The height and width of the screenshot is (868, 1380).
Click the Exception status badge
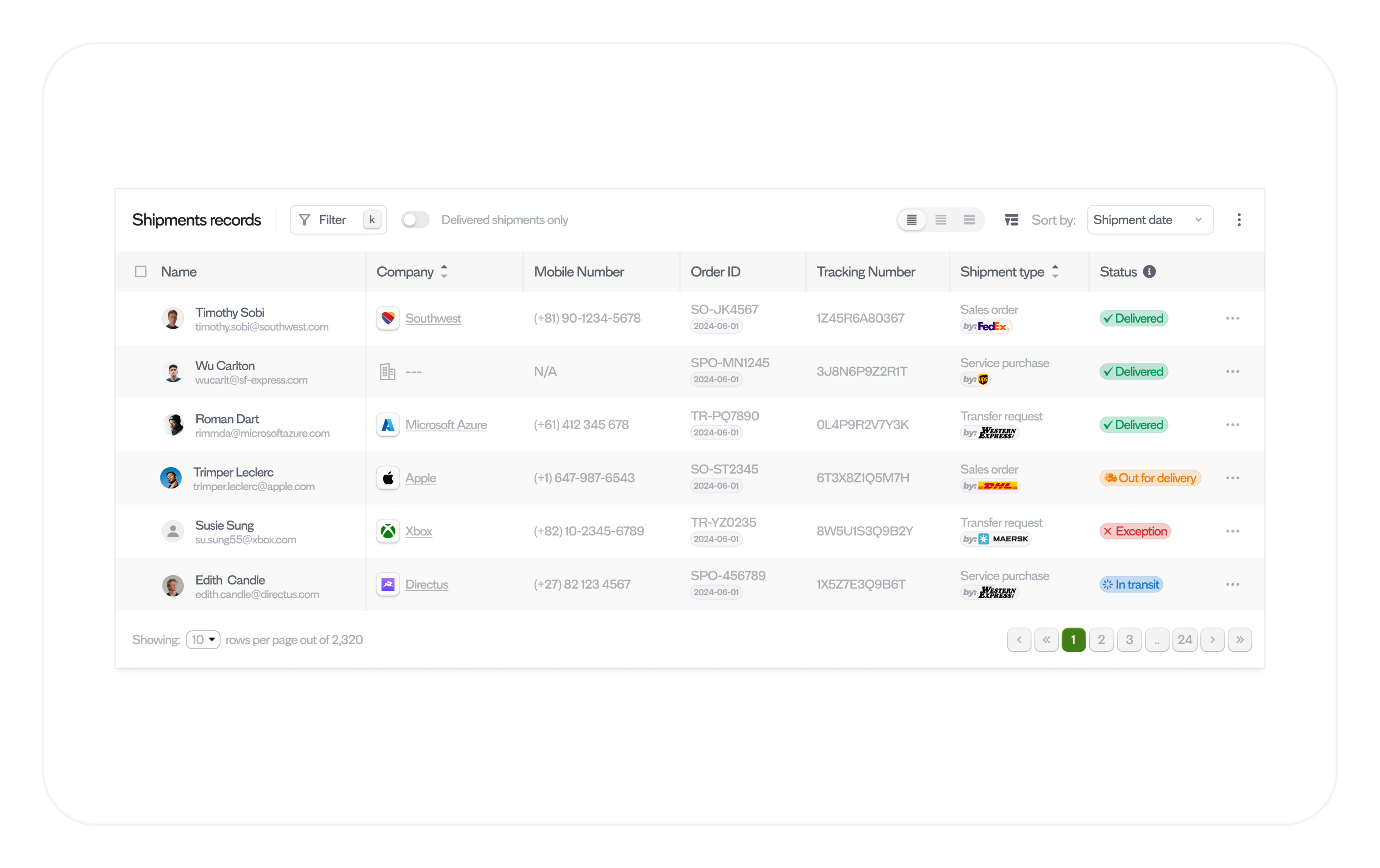point(1135,531)
